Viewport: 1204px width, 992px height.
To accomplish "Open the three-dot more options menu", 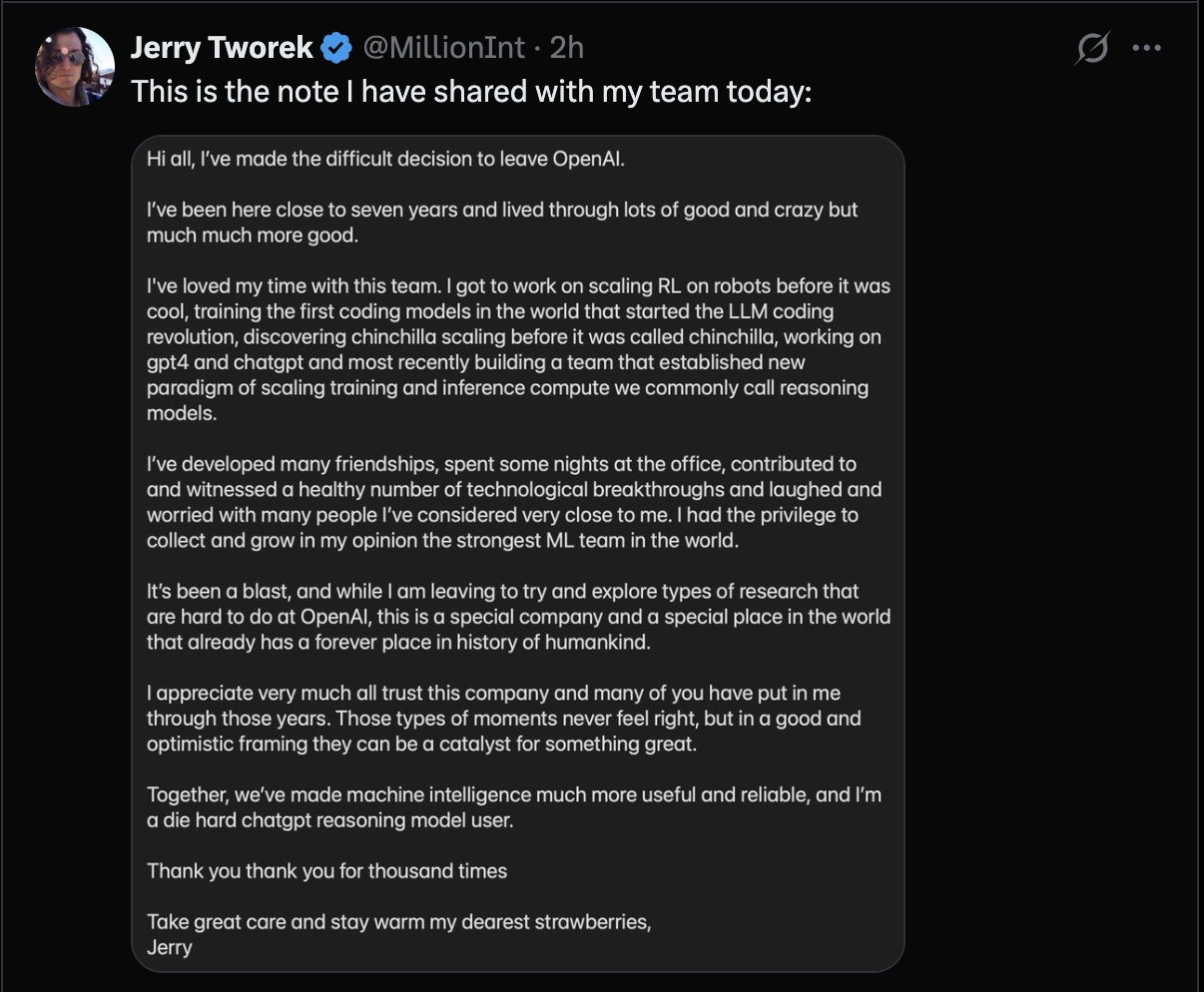I will [x=1147, y=47].
